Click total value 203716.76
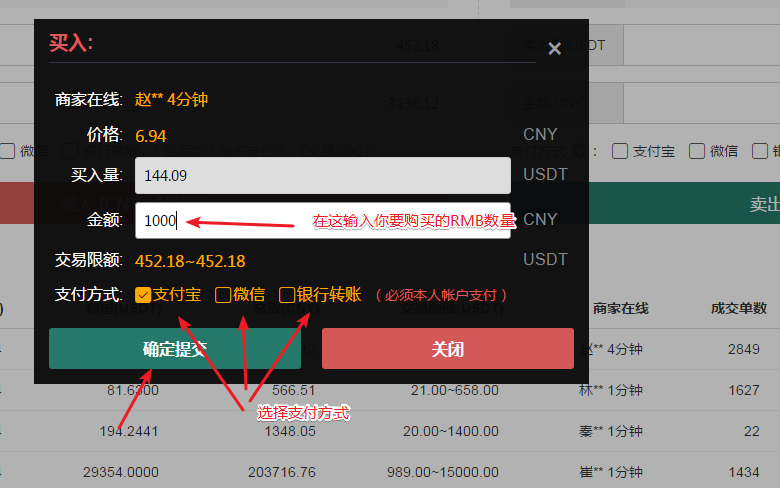The height and width of the screenshot is (488, 780). pyautogui.click(x=282, y=472)
